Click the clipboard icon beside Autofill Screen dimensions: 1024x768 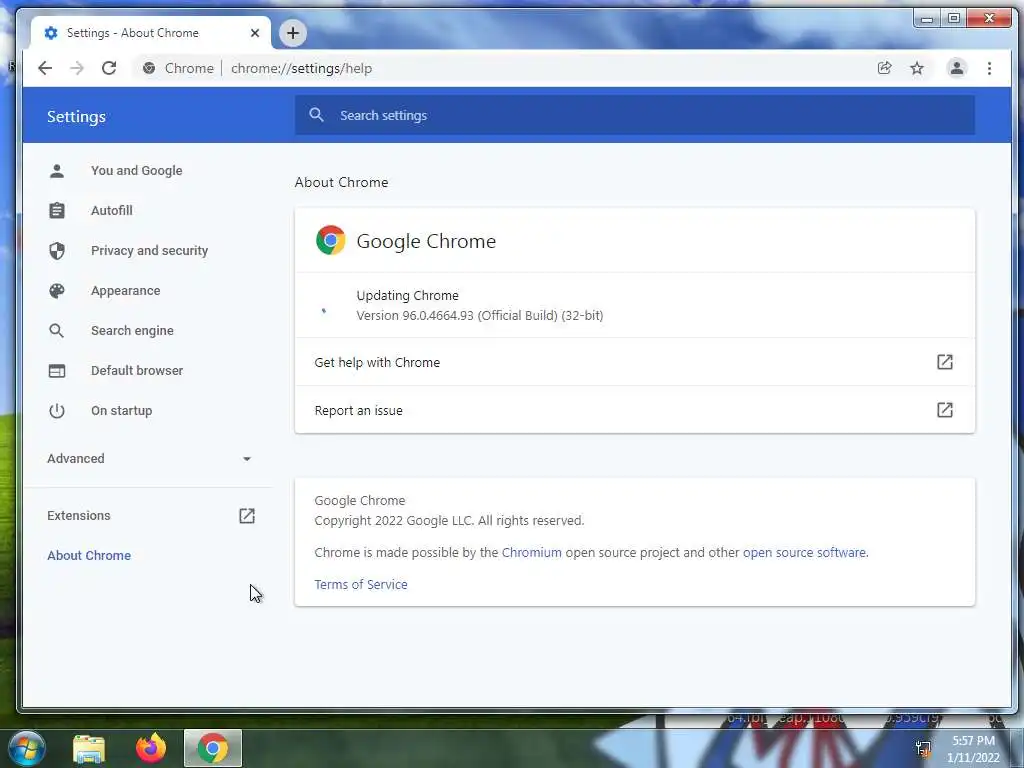tap(57, 210)
